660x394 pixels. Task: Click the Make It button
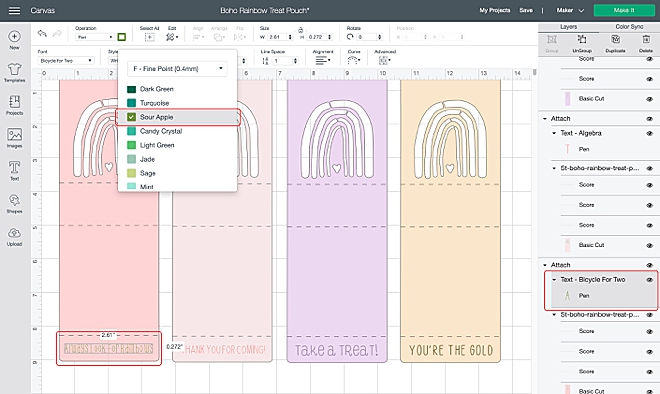[x=624, y=10]
